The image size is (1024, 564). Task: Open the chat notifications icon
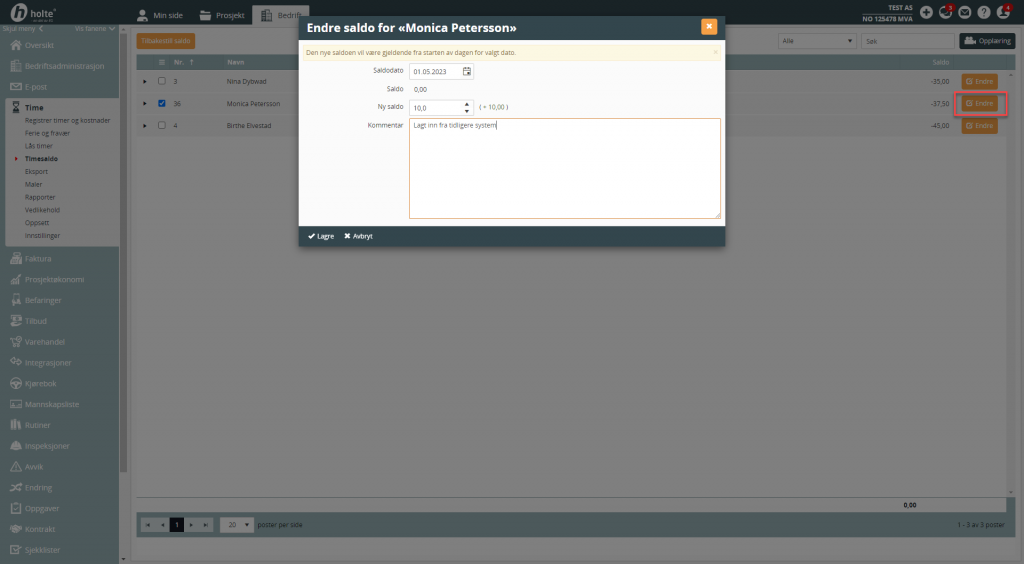point(945,12)
